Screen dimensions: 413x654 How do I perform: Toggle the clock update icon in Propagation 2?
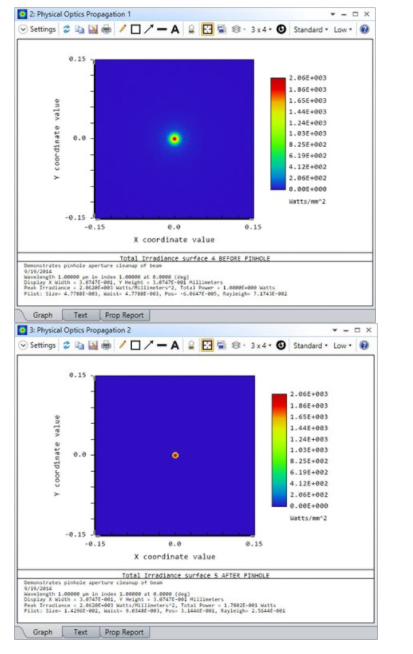point(281,345)
